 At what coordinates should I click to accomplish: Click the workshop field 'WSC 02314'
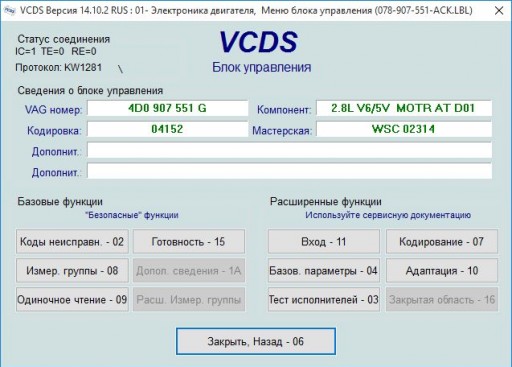[404, 129]
